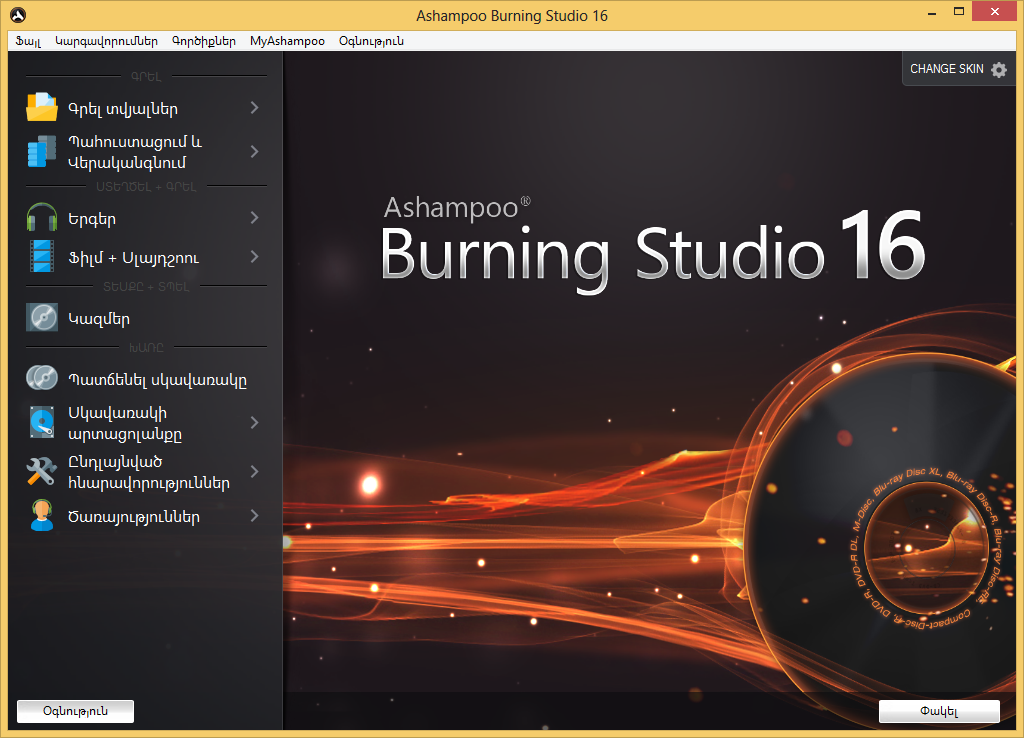Click the Ashampoo logo in the title bar
Screen dimensions: 1024x738
18,15
